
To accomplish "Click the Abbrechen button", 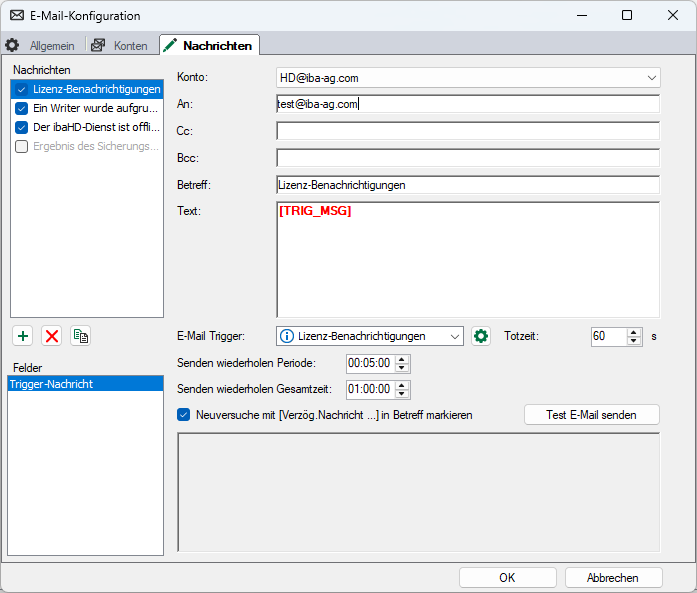I will coord(613,577).
